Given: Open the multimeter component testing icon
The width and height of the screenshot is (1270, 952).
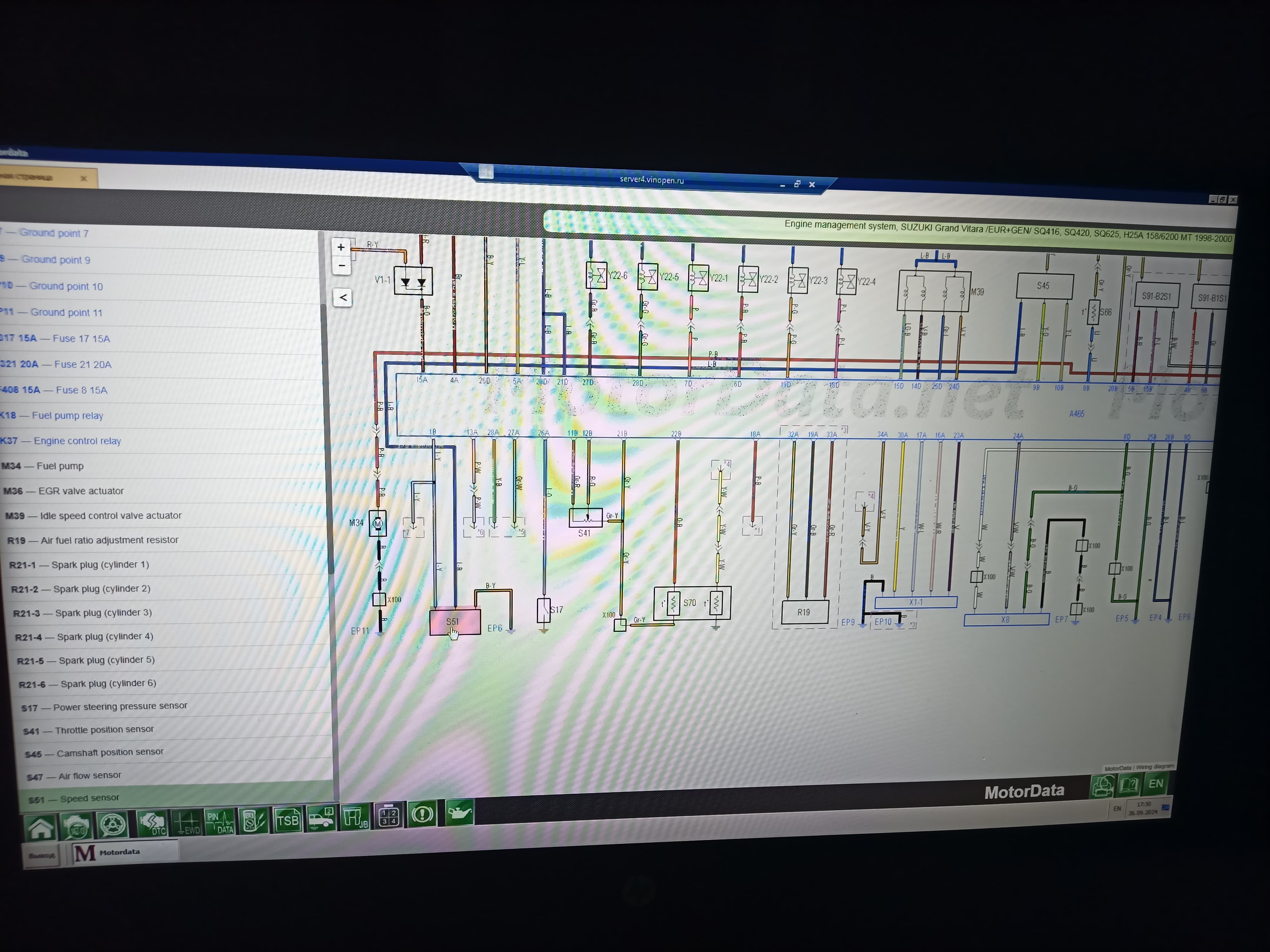Looking at the screenshot, I should 253,821.
